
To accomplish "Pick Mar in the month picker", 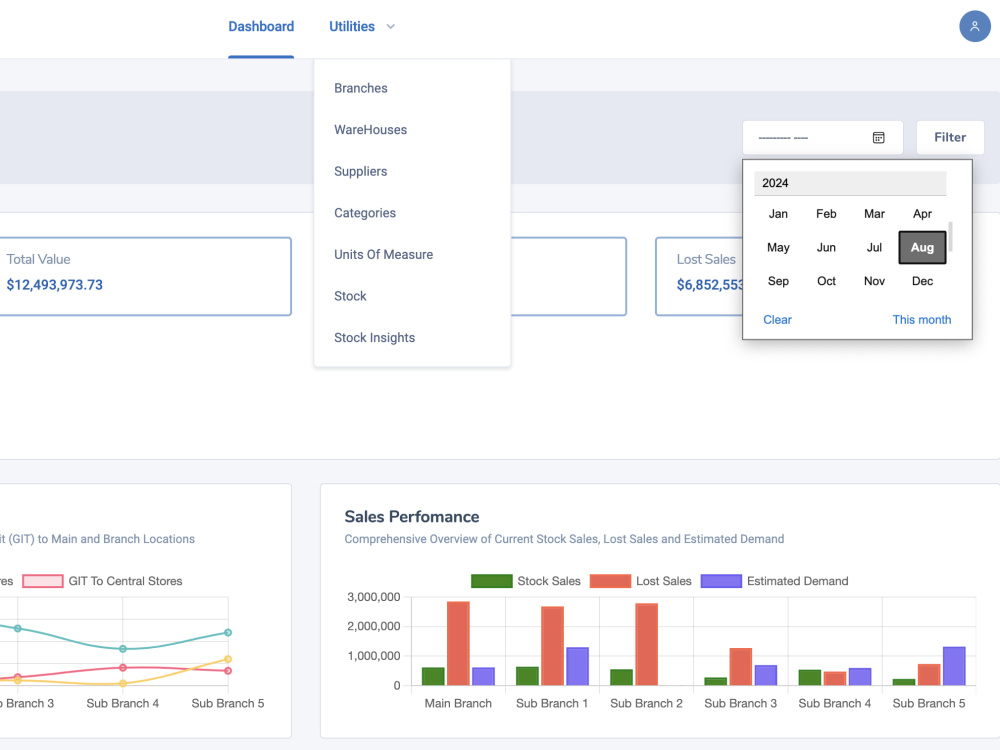I will 874,214.
